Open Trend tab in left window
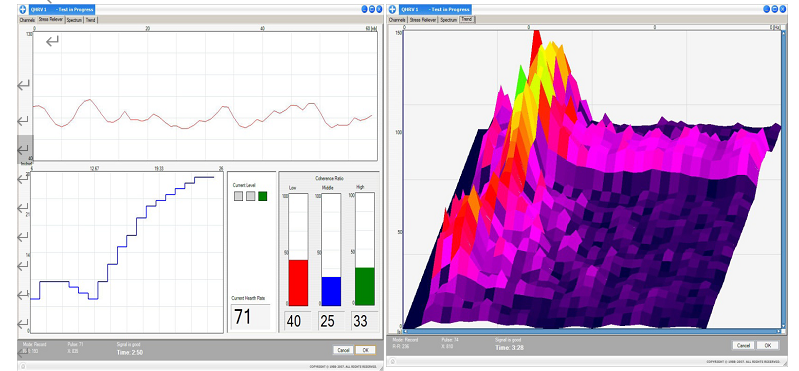This screenshot has width=799, height=371. tap(90, 20)
